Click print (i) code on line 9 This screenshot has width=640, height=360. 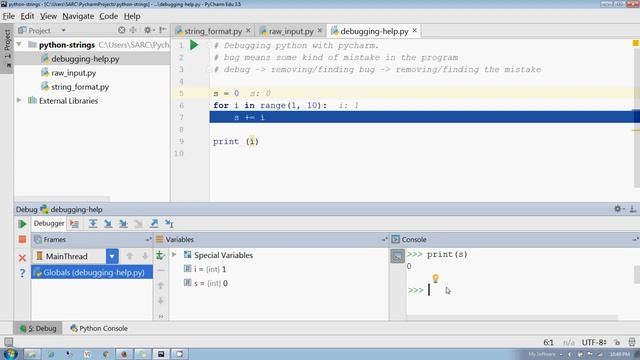pyautogui.click(x=236, y=142)
